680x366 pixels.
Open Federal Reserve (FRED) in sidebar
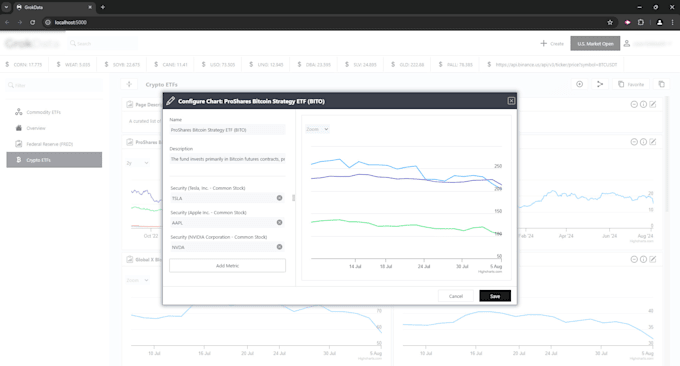(x=54, y=144)
